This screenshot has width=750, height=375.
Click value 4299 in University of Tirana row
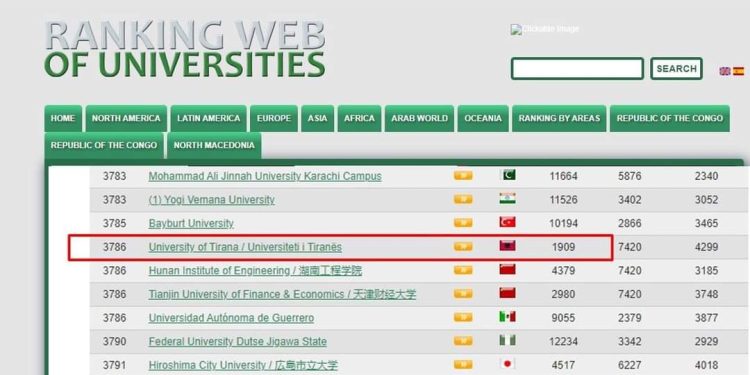click(706, 247)
